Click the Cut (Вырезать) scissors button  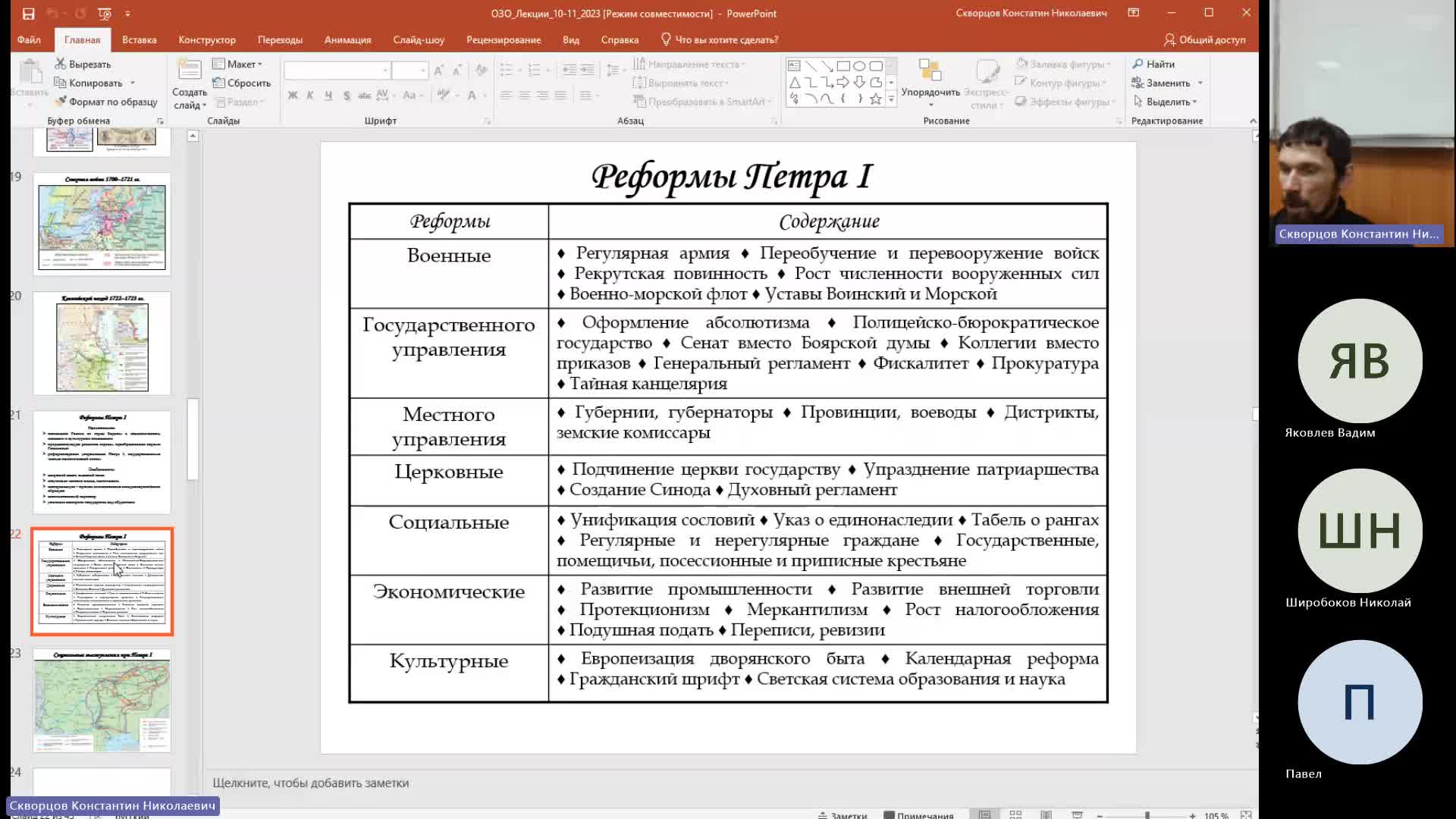83,64
